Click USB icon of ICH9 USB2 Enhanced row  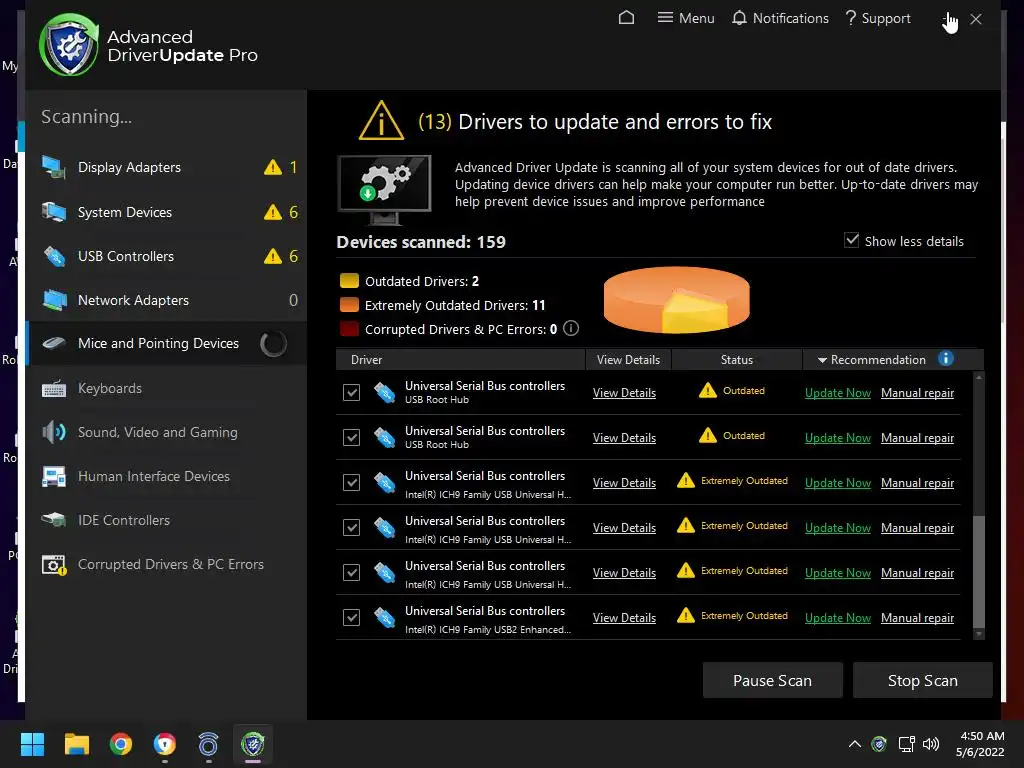pos(385,618)
